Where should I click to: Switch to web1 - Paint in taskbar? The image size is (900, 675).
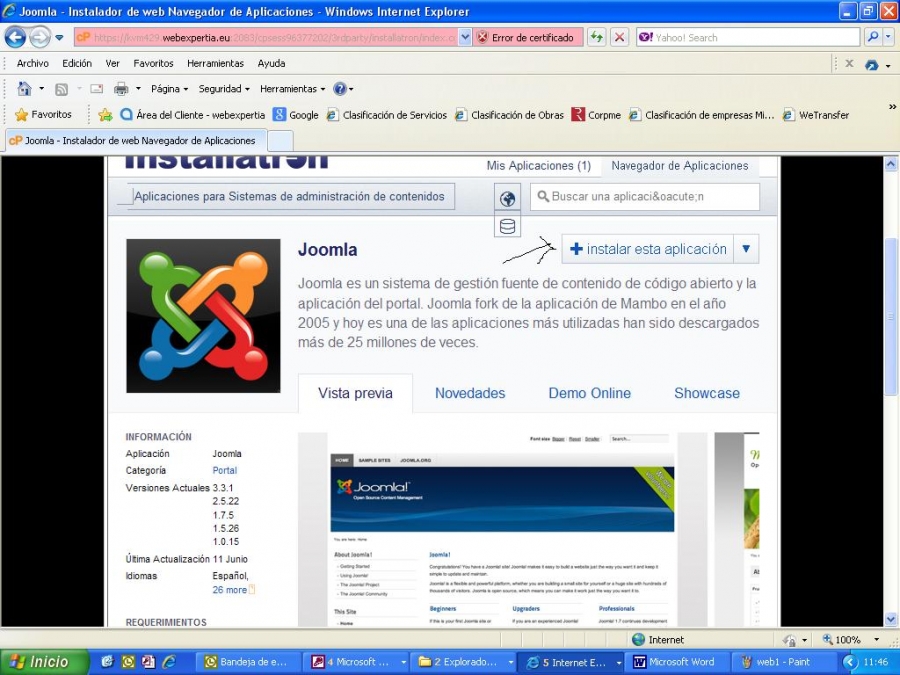pos(785,662)
